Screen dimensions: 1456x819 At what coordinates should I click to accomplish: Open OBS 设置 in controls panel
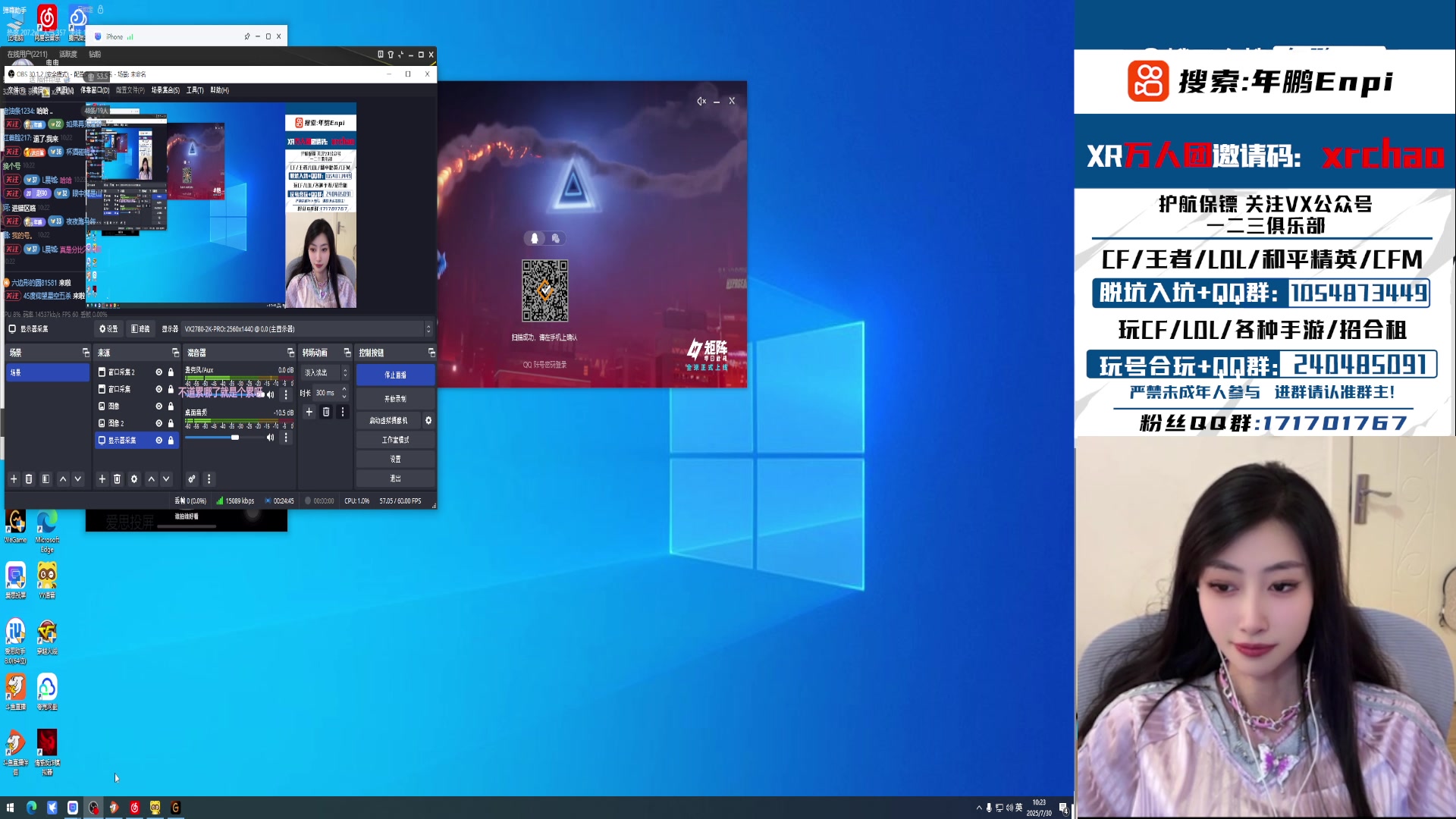tap(395, 459)
